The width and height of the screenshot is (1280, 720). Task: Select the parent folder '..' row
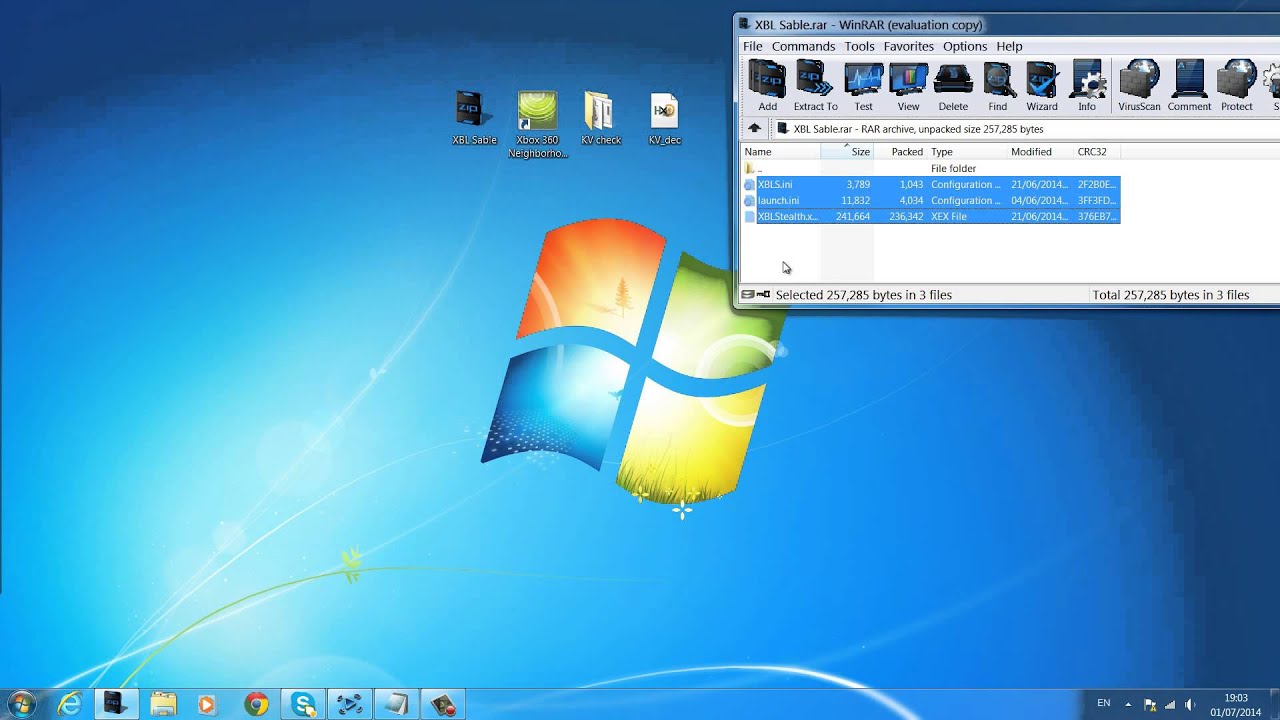coord(932,168)
